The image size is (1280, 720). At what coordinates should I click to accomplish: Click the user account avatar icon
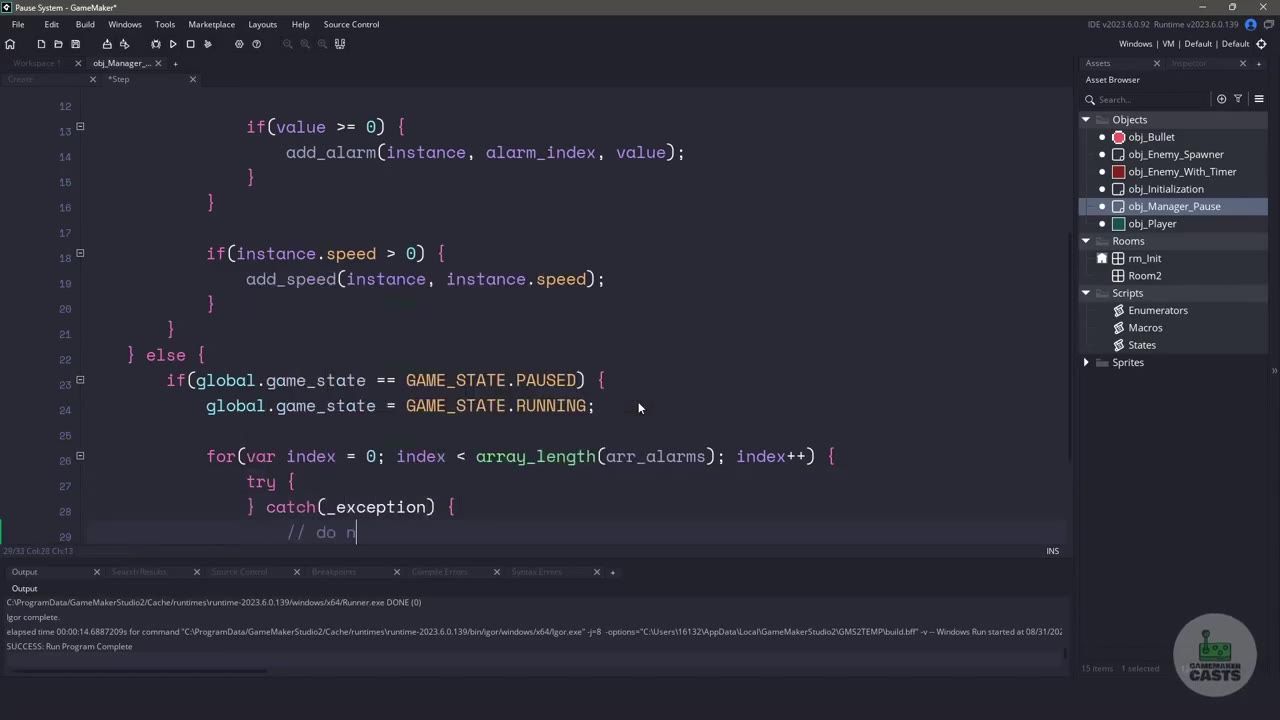coord(1250,24)
